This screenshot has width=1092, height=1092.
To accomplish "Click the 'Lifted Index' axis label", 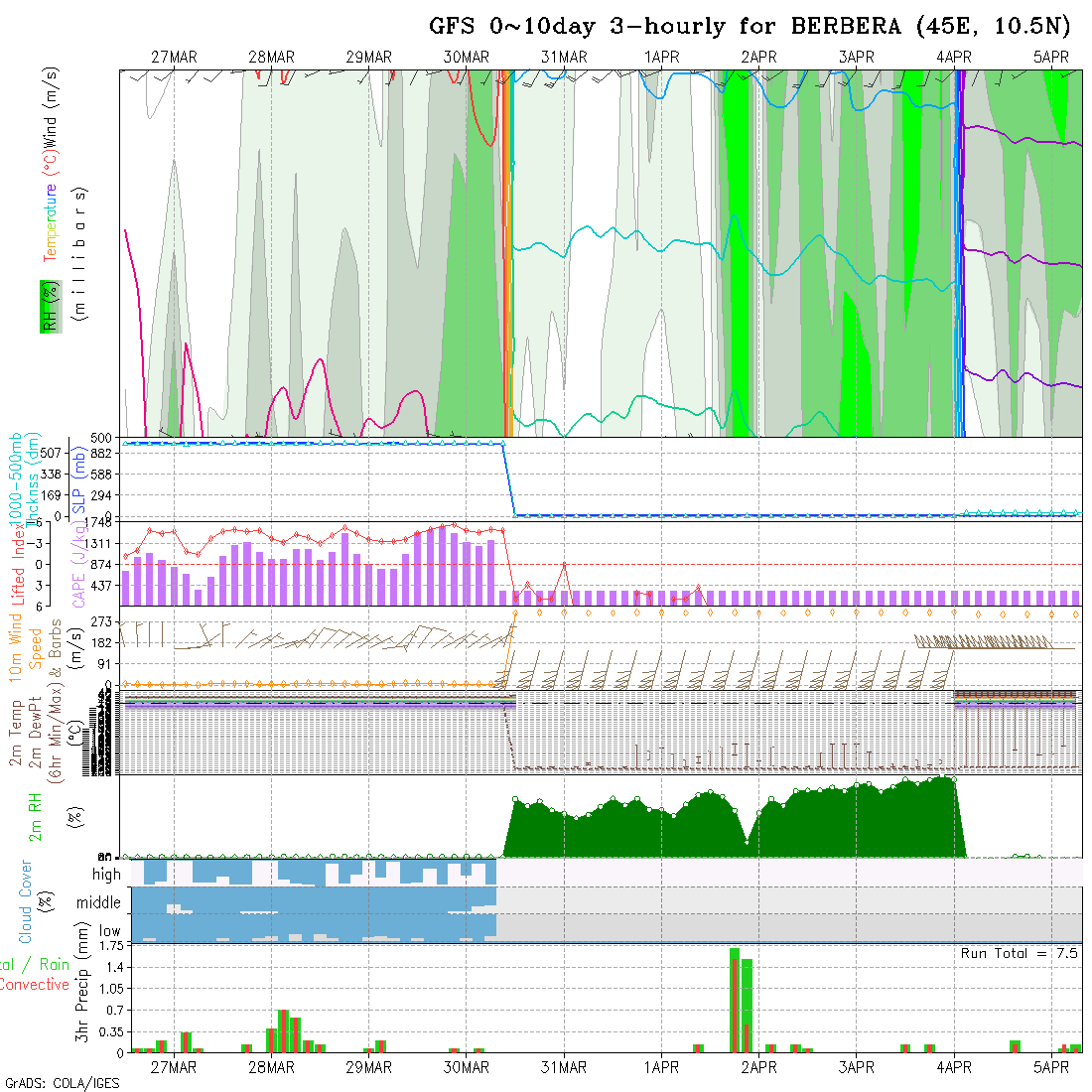I will coord(18,563).
